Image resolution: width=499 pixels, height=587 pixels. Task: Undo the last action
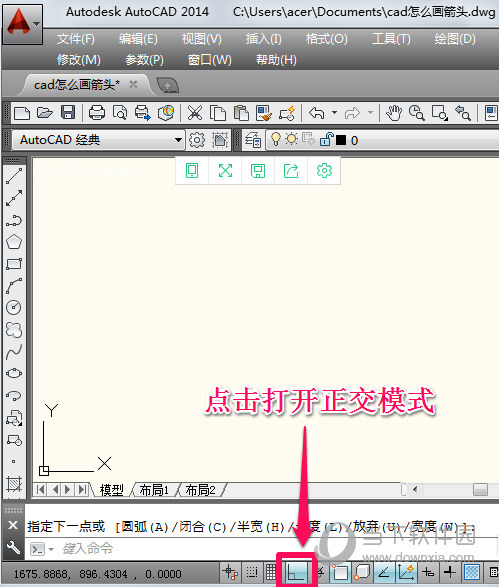(317, 113)
